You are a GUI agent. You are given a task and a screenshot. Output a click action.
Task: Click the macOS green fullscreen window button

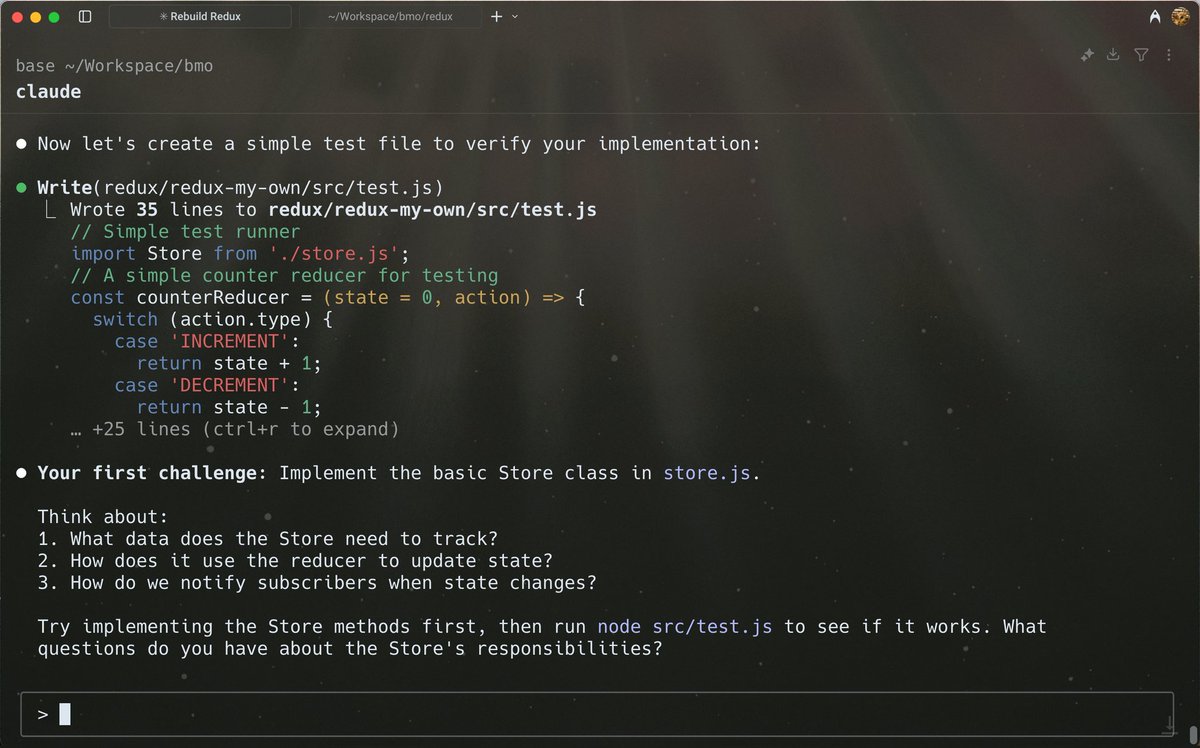54,17
